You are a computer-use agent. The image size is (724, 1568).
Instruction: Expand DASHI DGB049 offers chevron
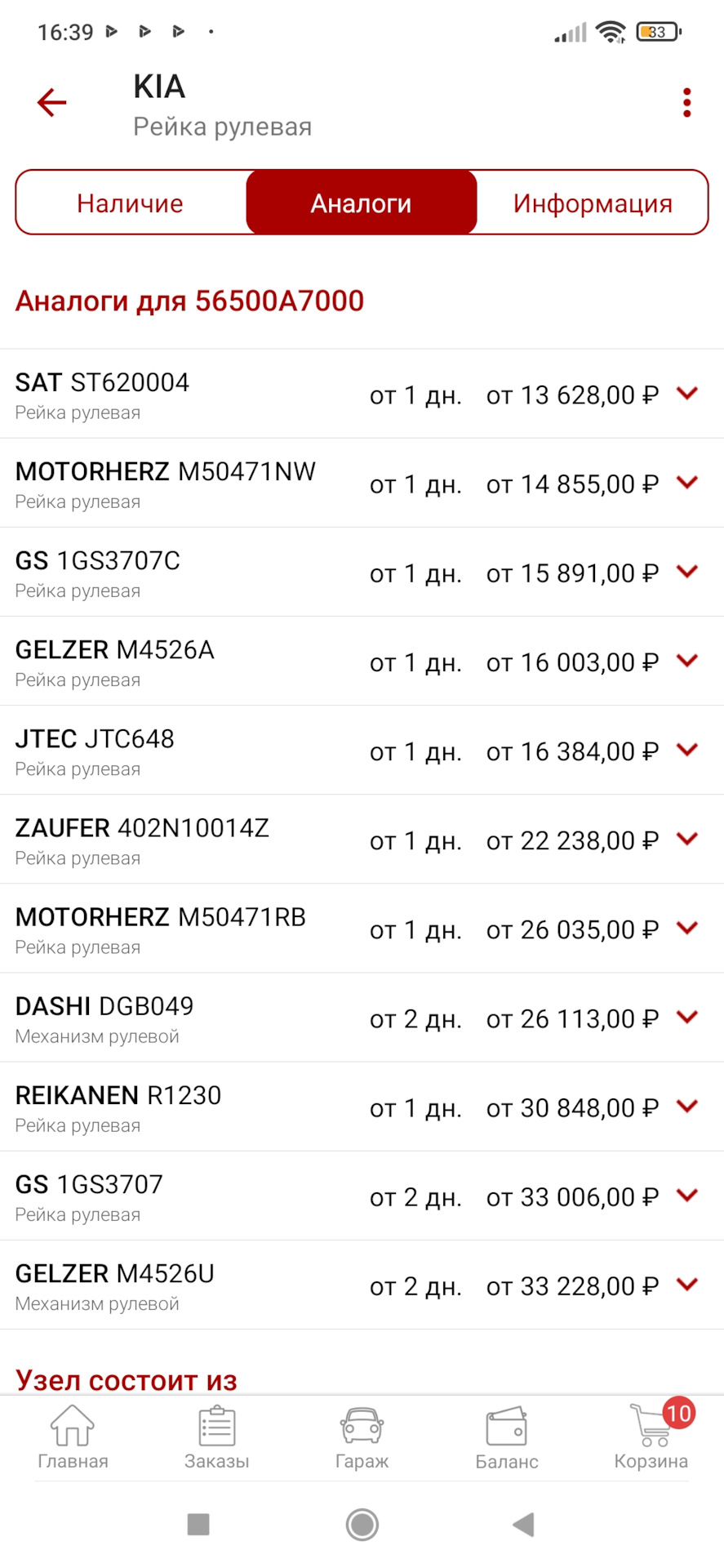[x=687, y=1017]
